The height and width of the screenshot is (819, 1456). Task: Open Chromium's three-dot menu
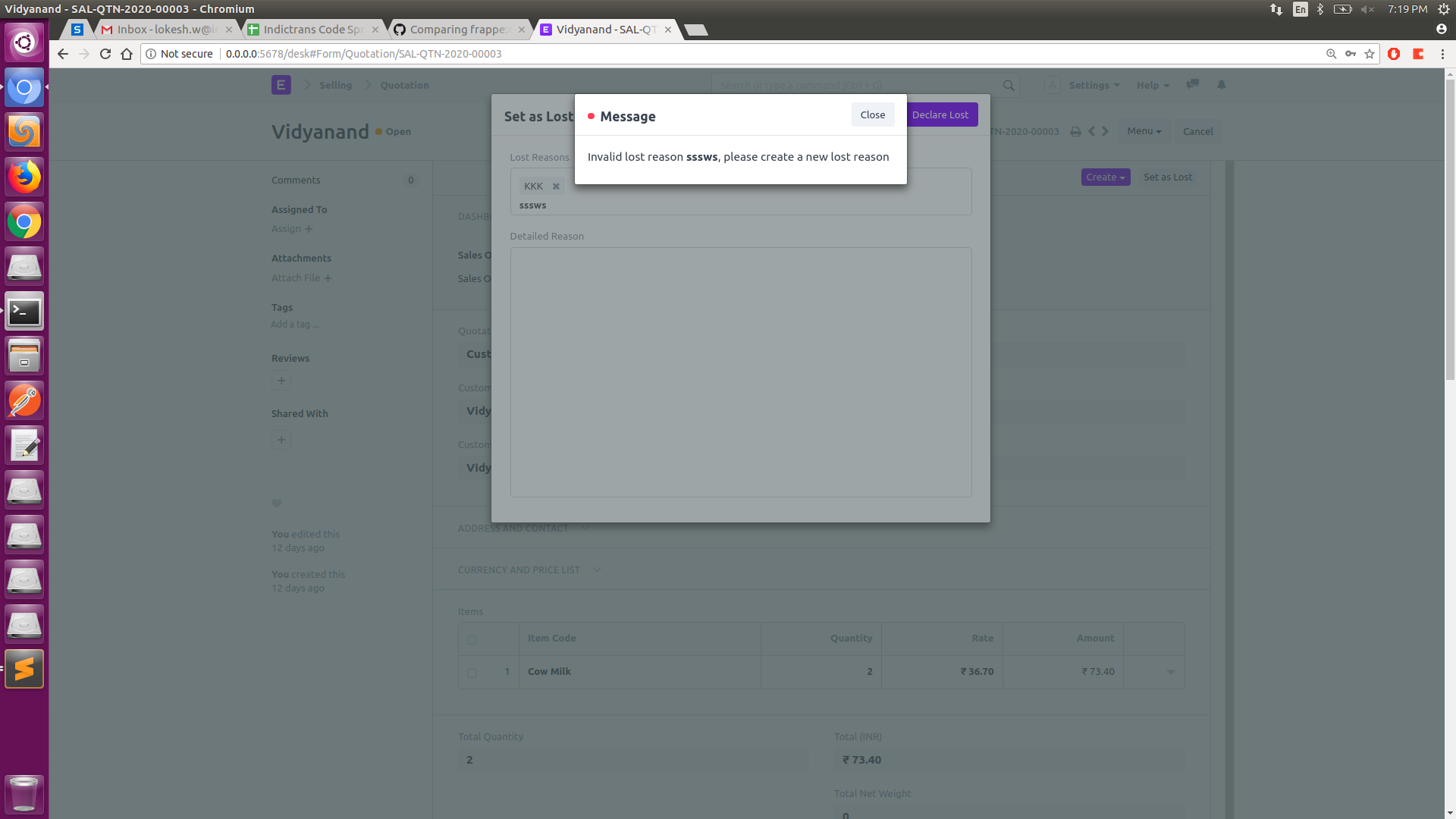tap(1442, 54)
